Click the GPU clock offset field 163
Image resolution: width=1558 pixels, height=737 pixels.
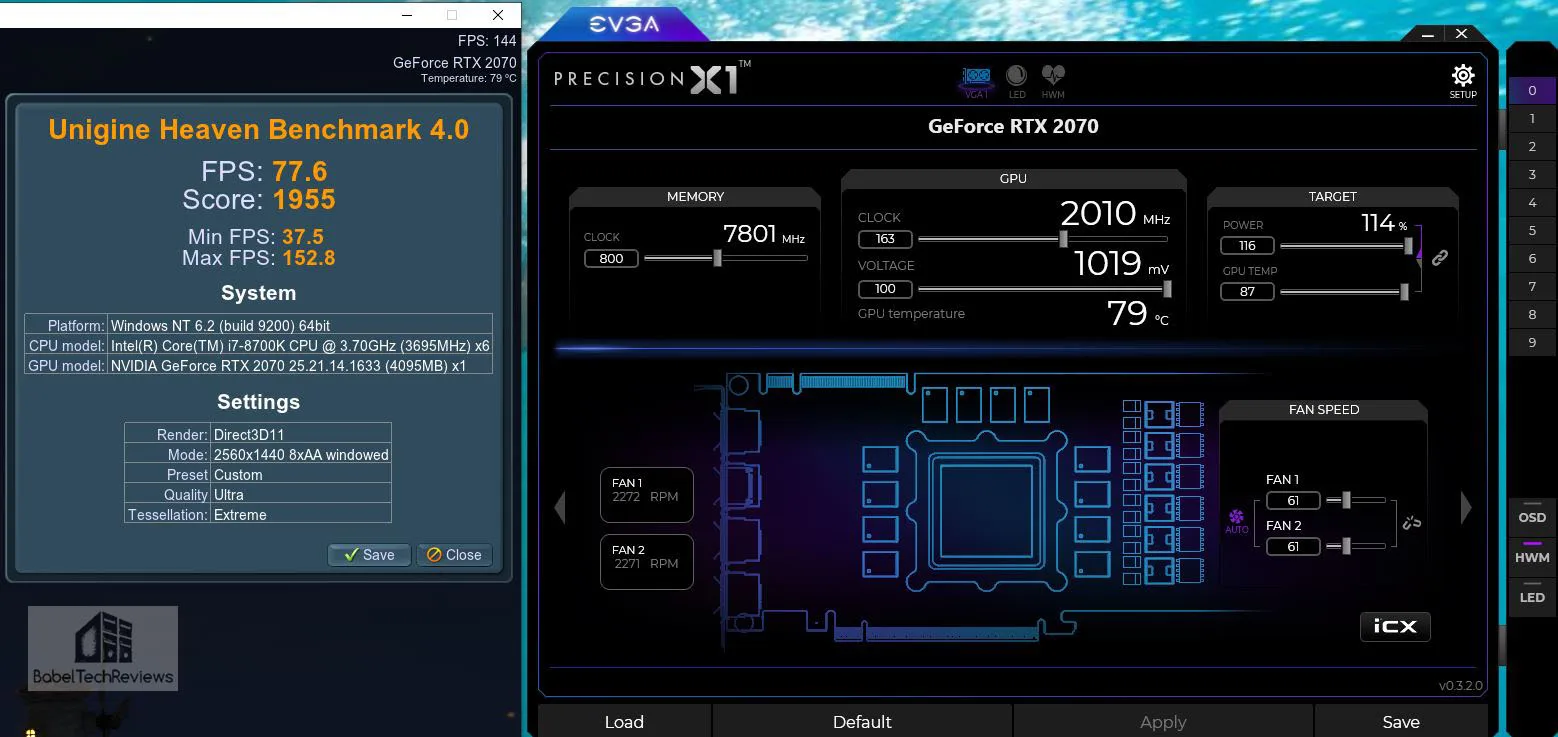point(885,239)
